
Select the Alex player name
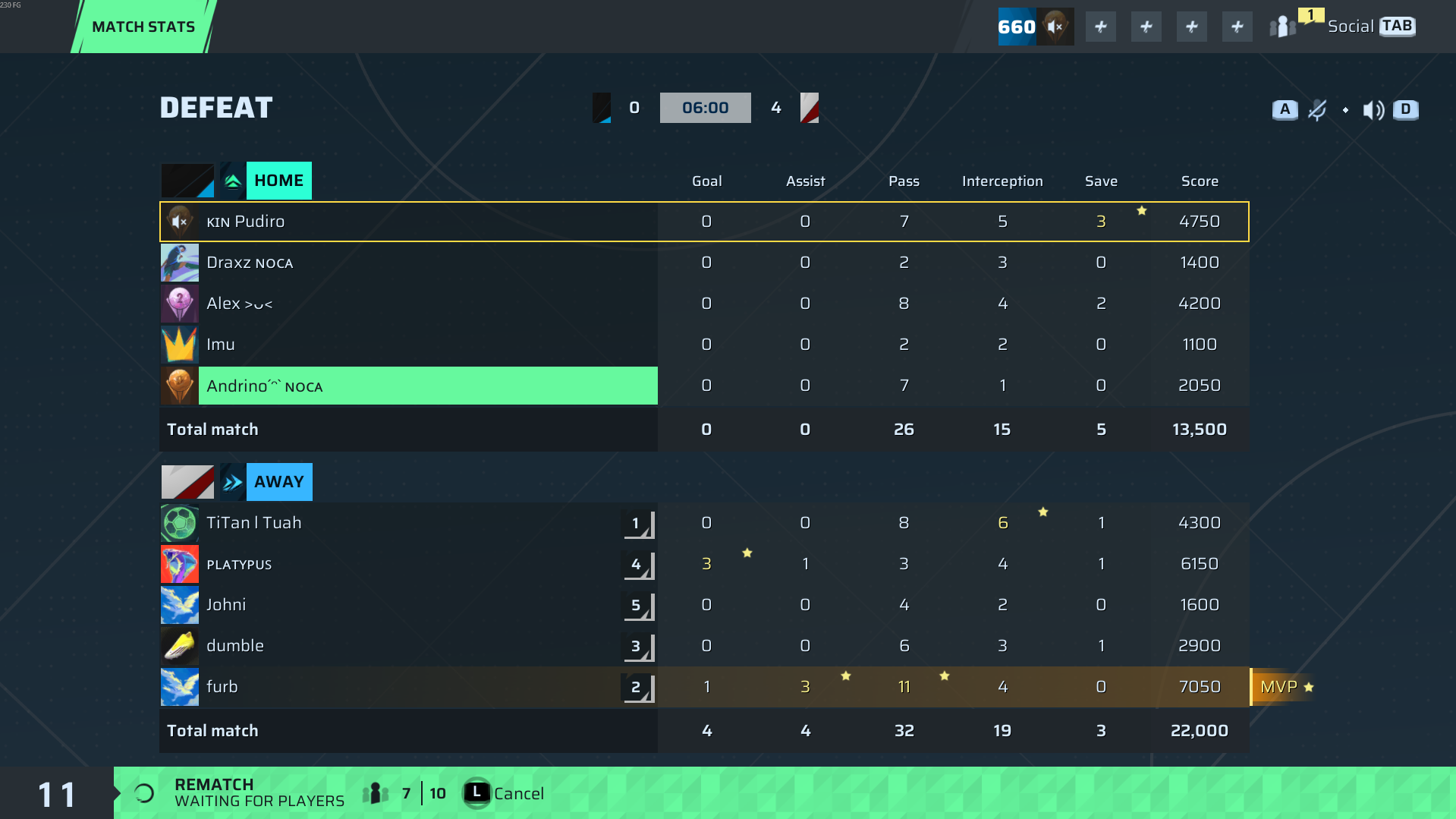tap(239, 304)
